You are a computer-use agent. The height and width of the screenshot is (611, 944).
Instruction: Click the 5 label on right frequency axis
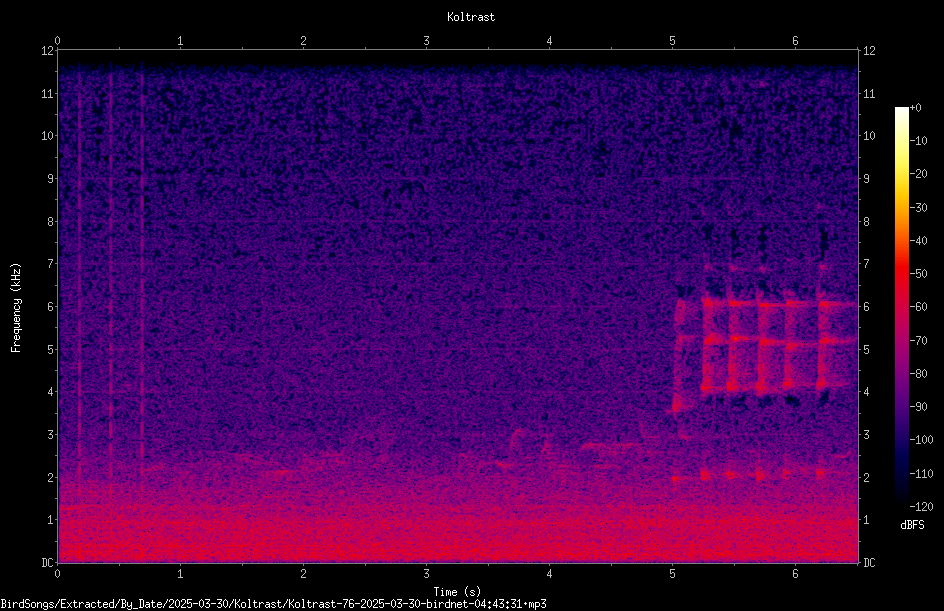pyautogui.click(x=866, y=350)
